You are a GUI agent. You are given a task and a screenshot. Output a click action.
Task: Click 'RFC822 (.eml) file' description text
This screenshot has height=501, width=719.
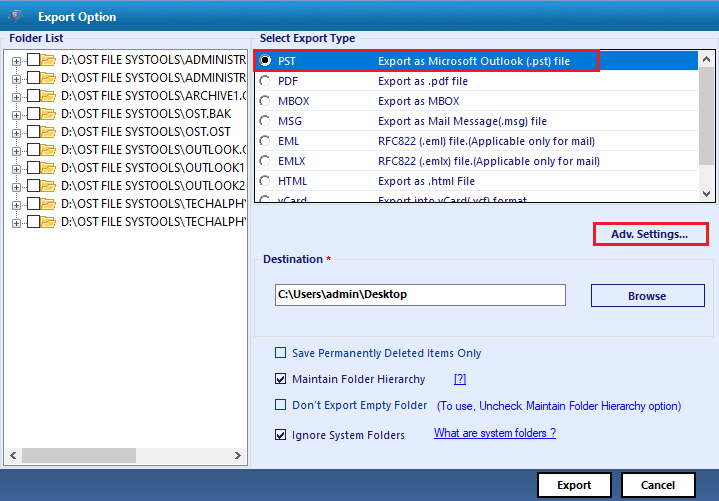click(x=487, y=141)
